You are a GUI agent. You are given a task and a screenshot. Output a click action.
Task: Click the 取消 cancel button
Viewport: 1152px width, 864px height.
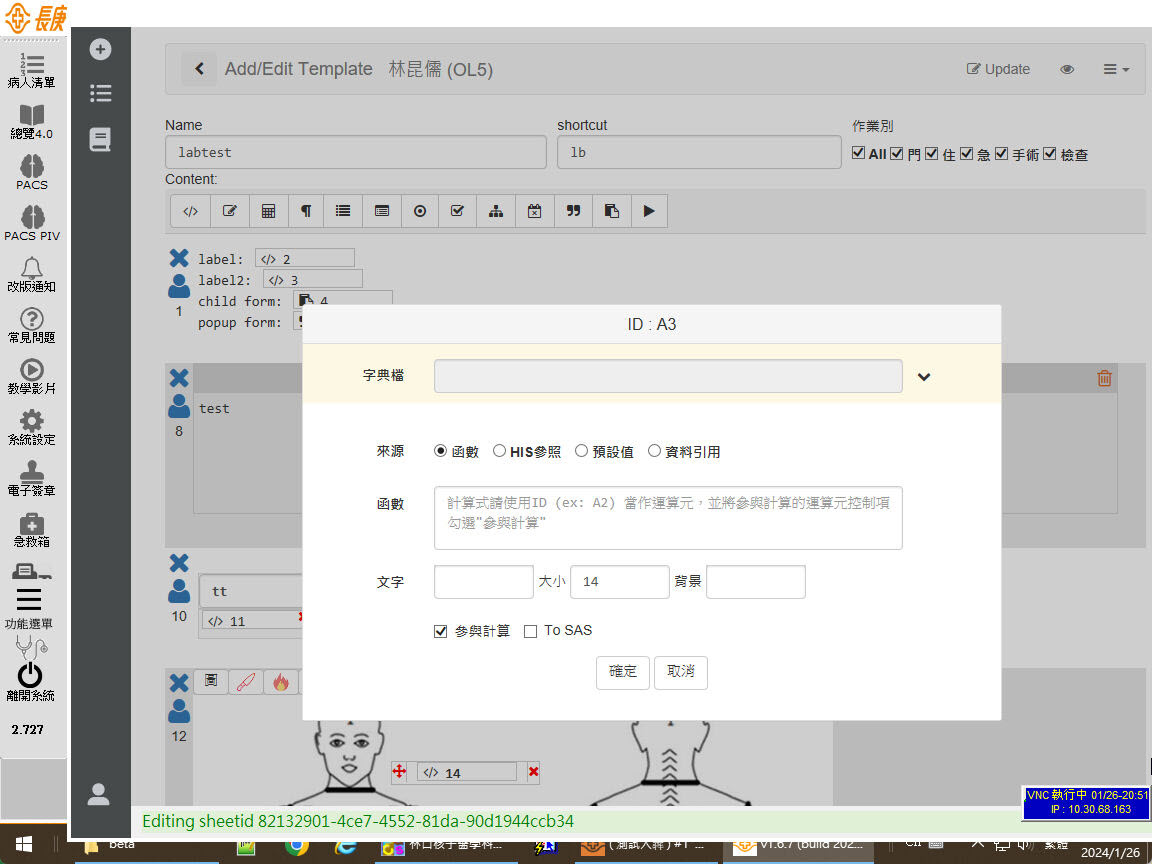pos(680,672)
